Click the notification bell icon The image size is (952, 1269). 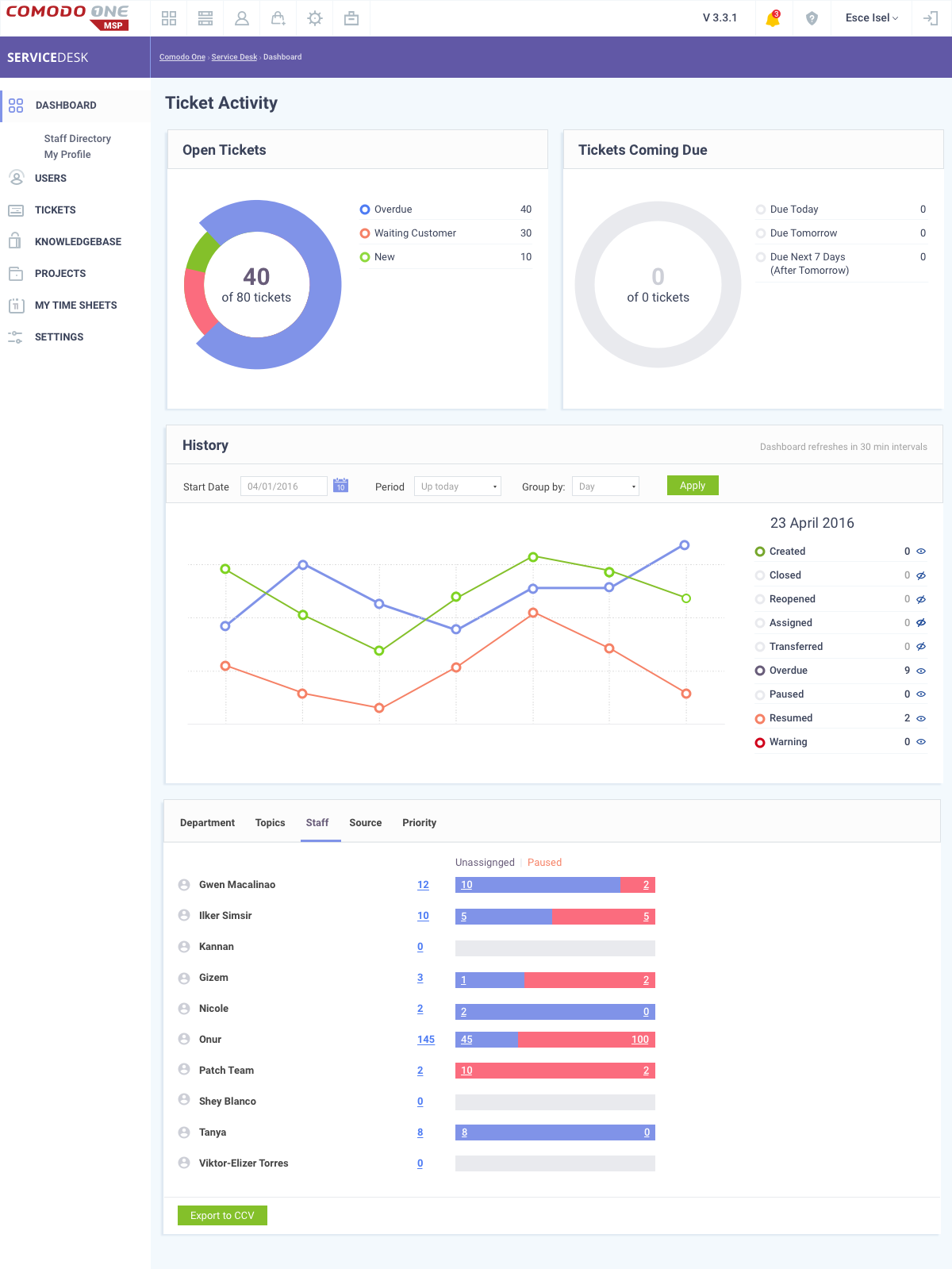[x=773, y=18]
